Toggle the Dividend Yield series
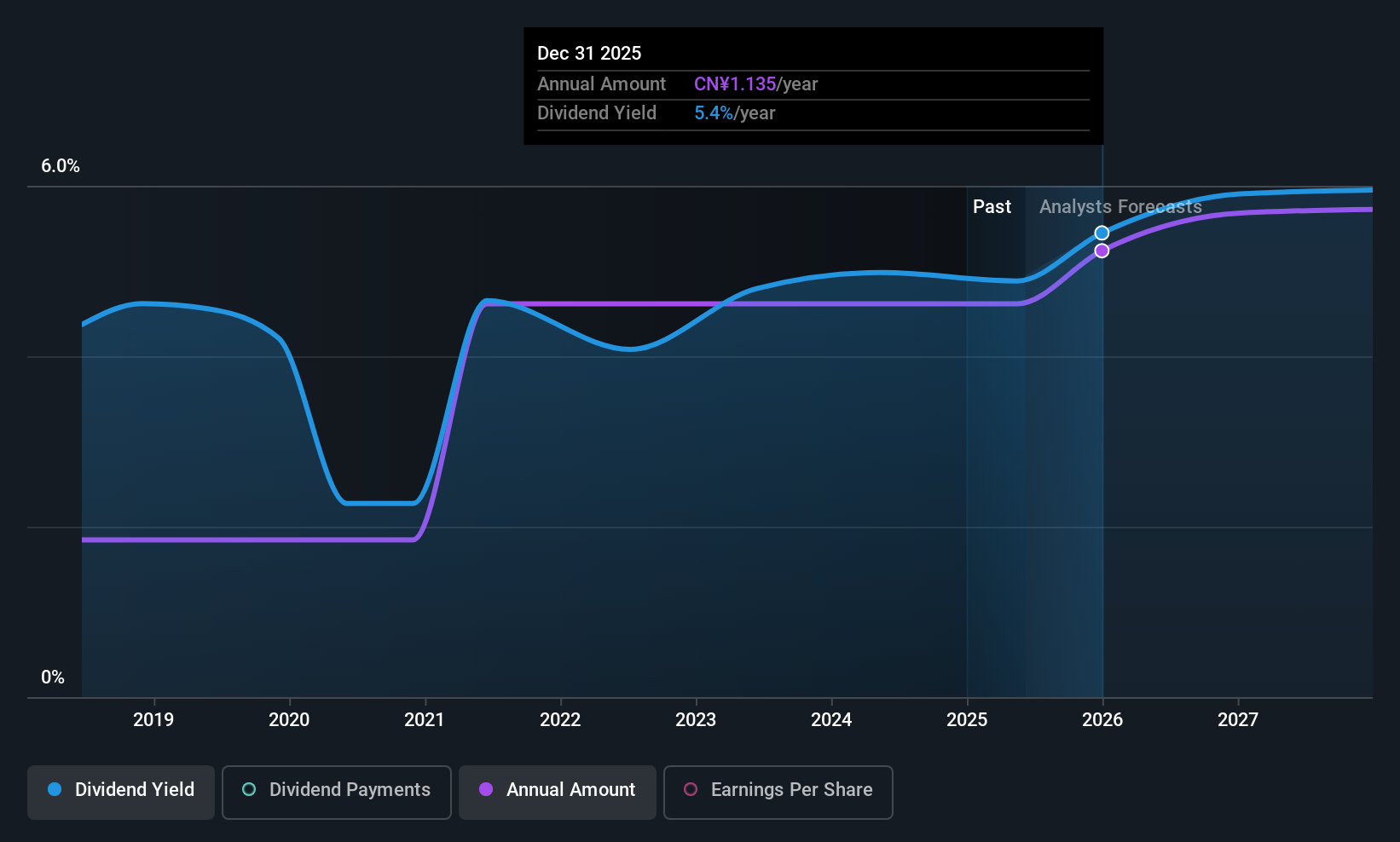1400x842 pixels. 120,792
